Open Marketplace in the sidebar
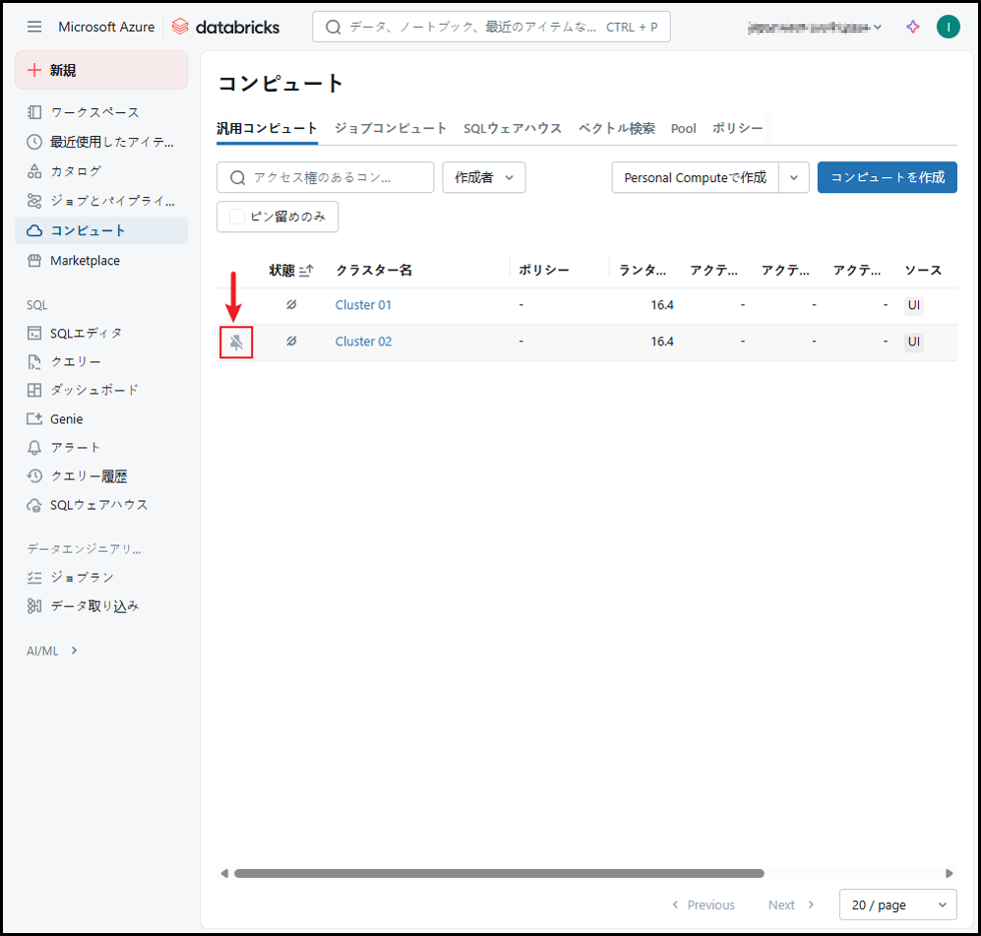Screen dimensions: 981x936 (x=84, y=260)
